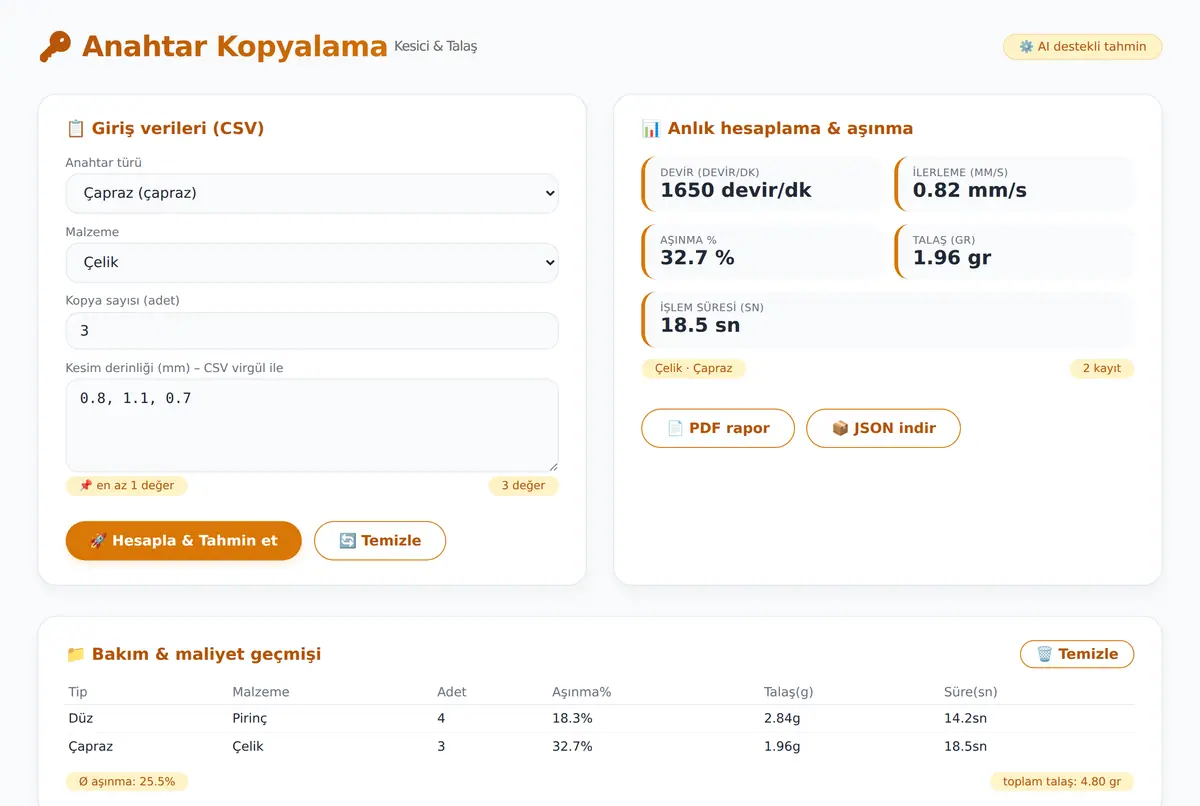Viewport: 1200px width, 806px height.
Task: Click the 'JSON indir' button
Action: click(883, 428)
